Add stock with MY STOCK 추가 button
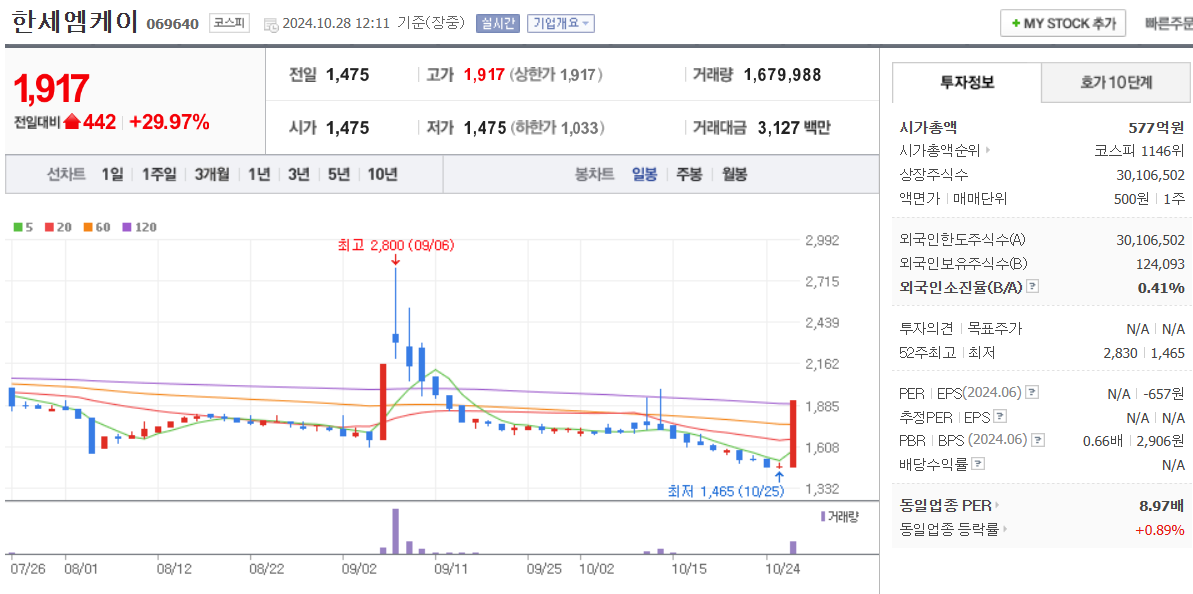1193x594 pixels. 1063,24
